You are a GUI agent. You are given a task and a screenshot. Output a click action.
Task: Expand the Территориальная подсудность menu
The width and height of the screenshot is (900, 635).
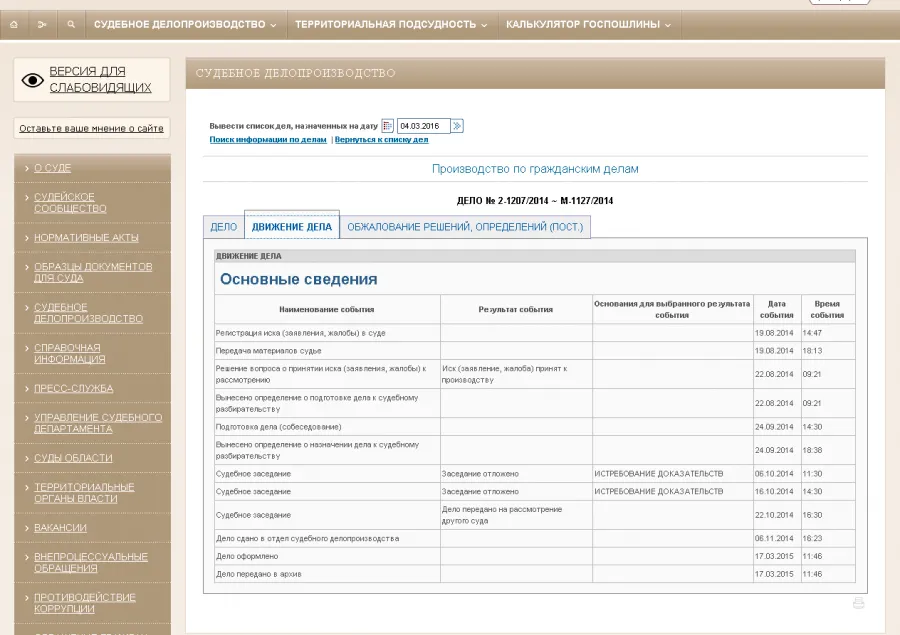pos(391,25)
